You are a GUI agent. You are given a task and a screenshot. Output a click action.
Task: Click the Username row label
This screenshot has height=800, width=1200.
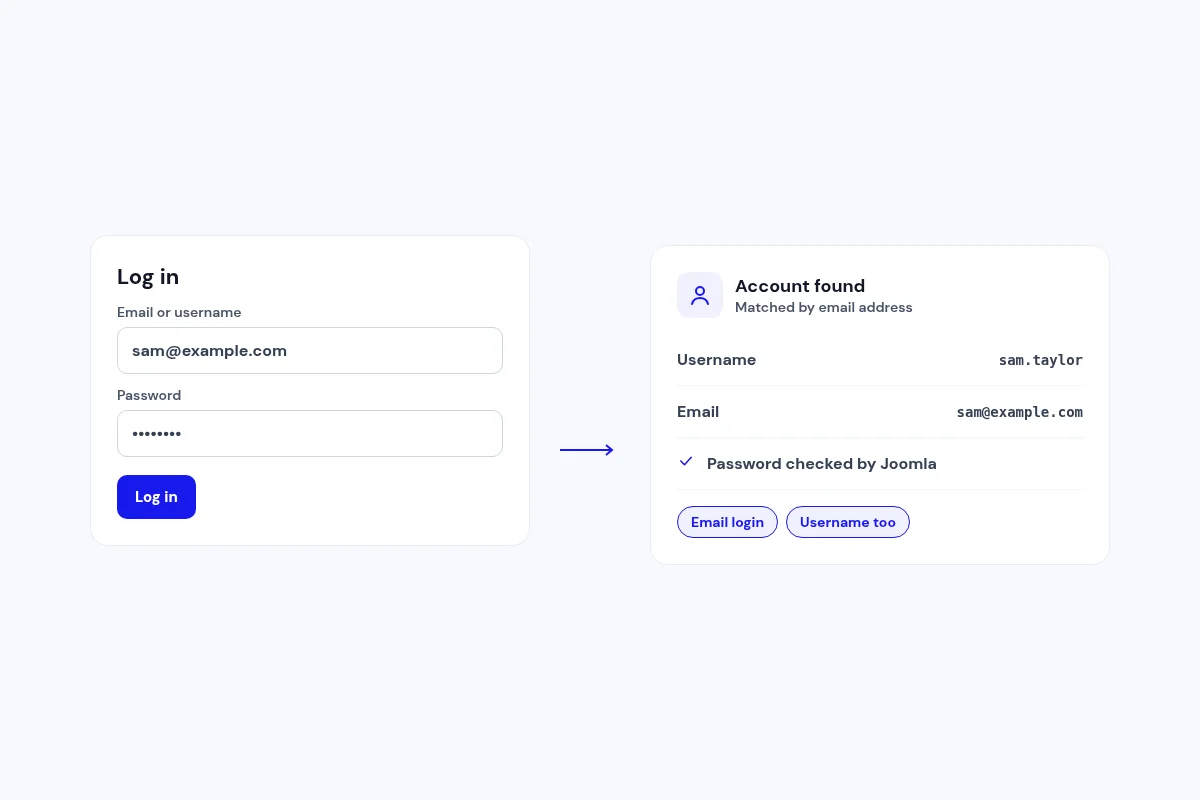pyautogui.click(x=716, y=360)
